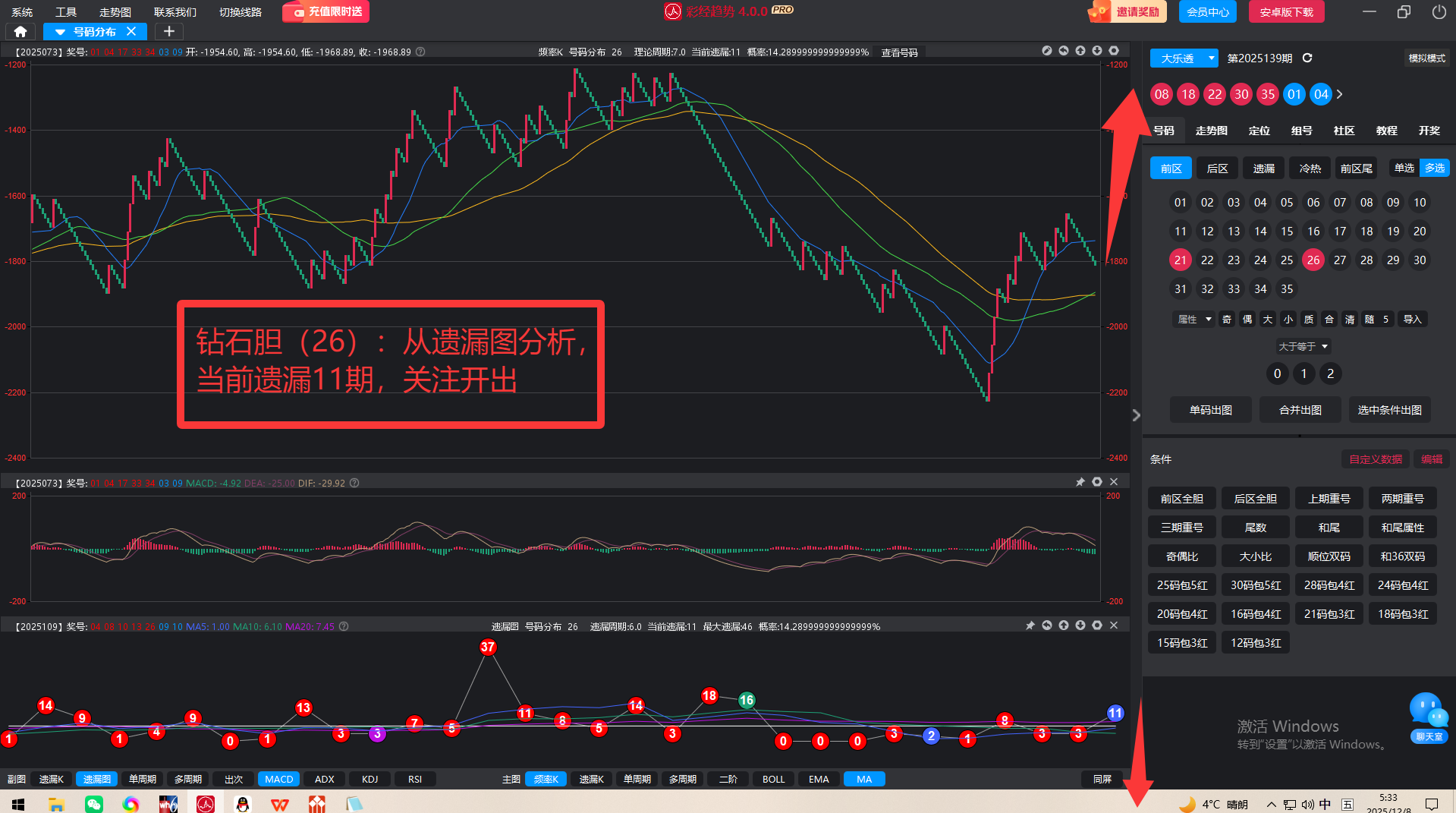Select number 26 in the number grid
The width and height of the screenshot is (1456, 813).
pyautogui.click(x=1313, y=260)
